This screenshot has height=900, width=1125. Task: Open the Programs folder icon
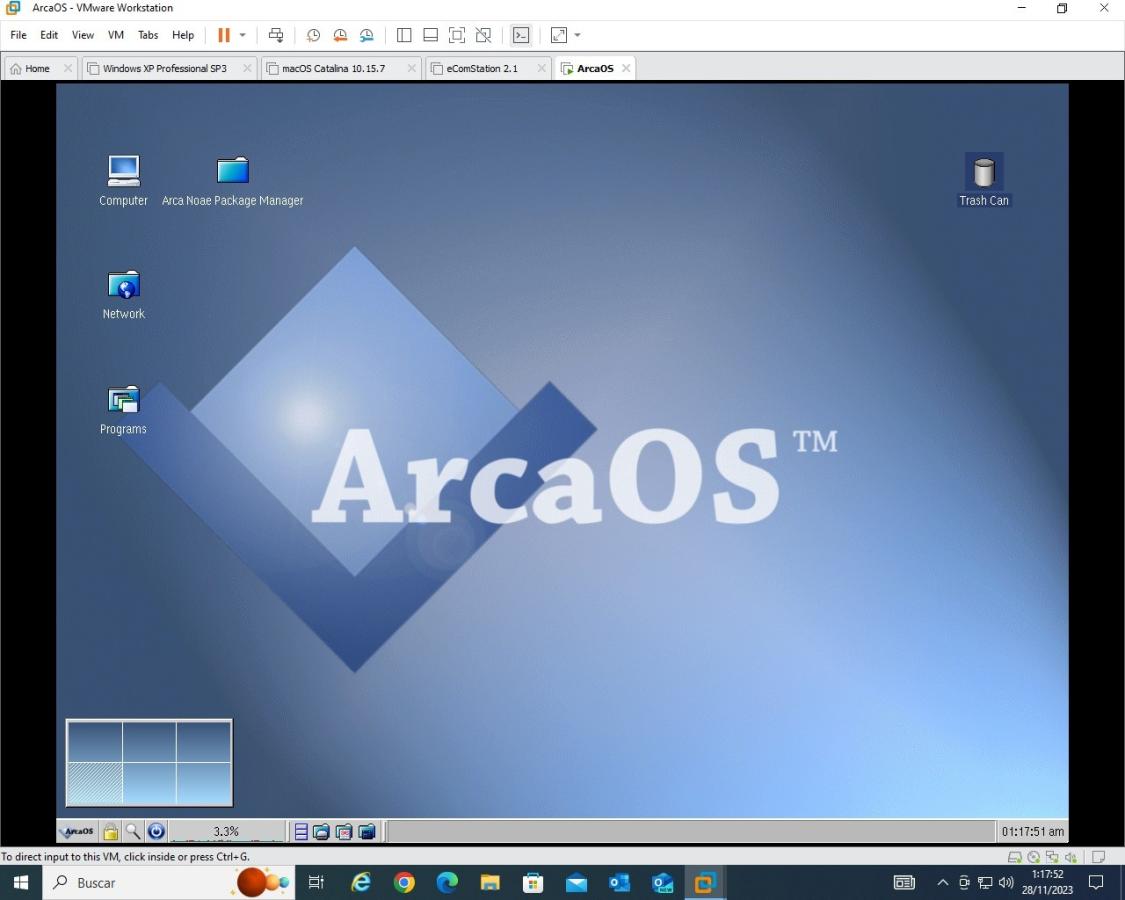point(123,401)
